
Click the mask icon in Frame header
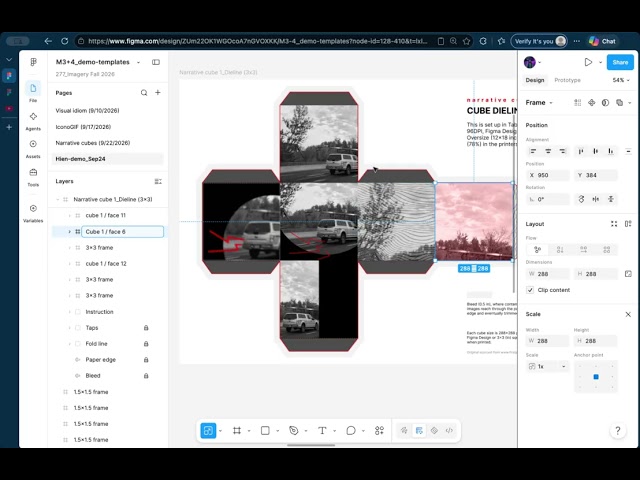coord(605,102)
